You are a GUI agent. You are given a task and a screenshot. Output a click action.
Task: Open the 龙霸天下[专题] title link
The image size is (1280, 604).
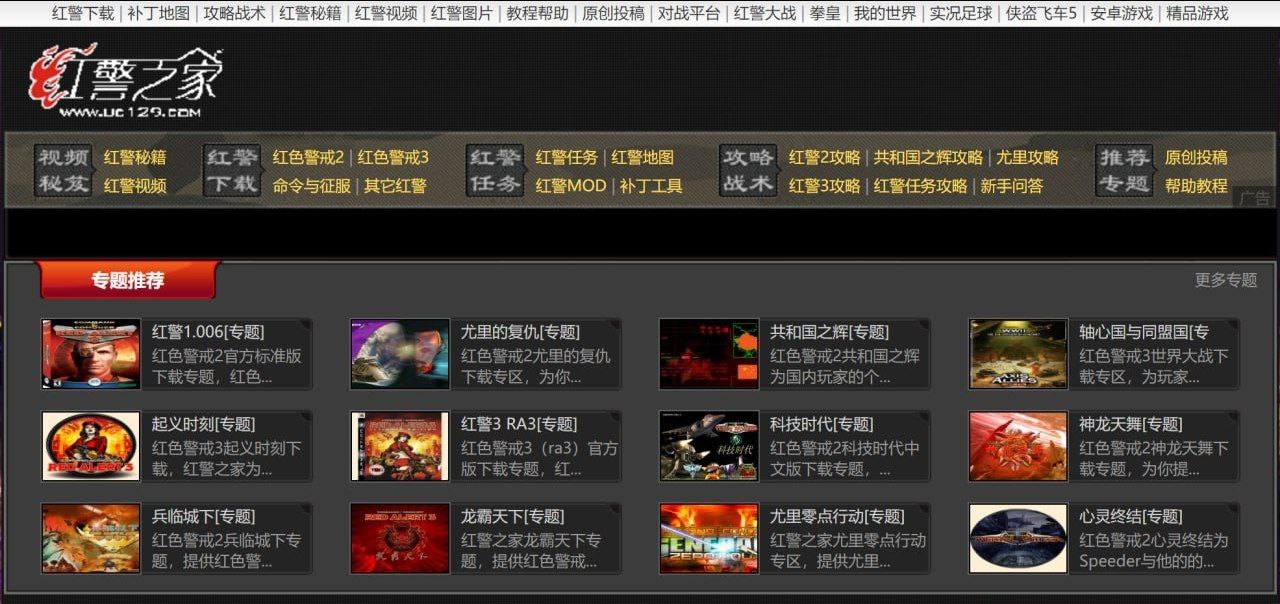[512, 516]
